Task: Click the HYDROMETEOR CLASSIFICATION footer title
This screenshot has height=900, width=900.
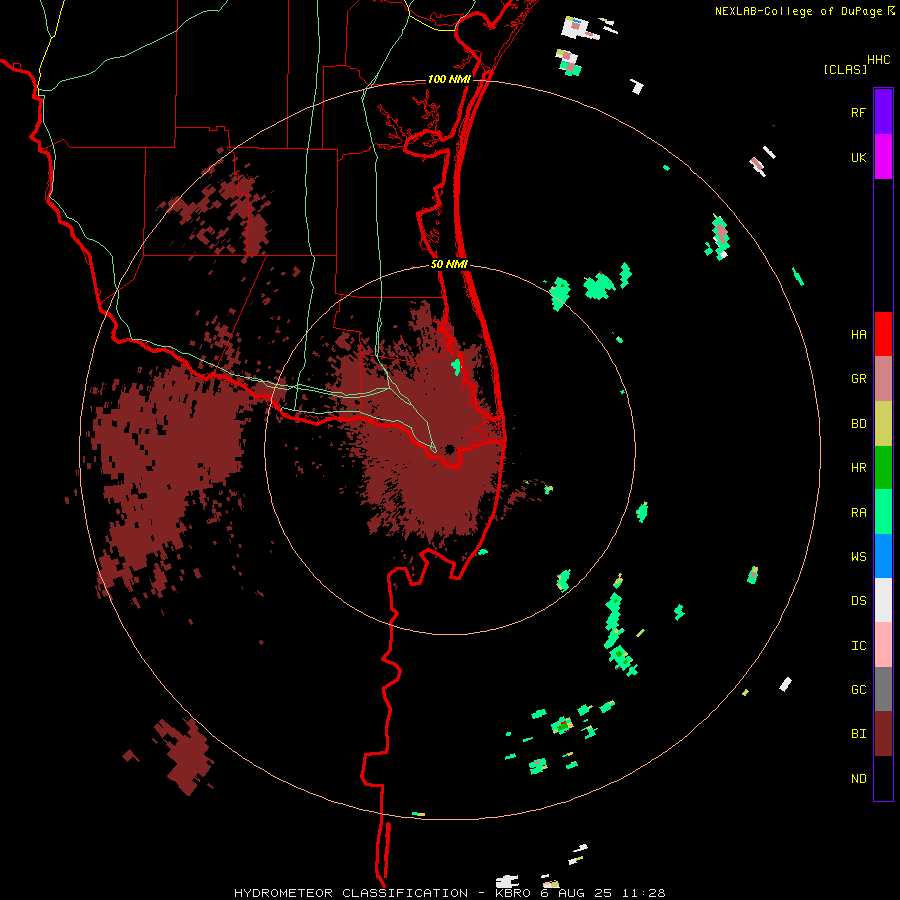Action: tap(351, 893)
